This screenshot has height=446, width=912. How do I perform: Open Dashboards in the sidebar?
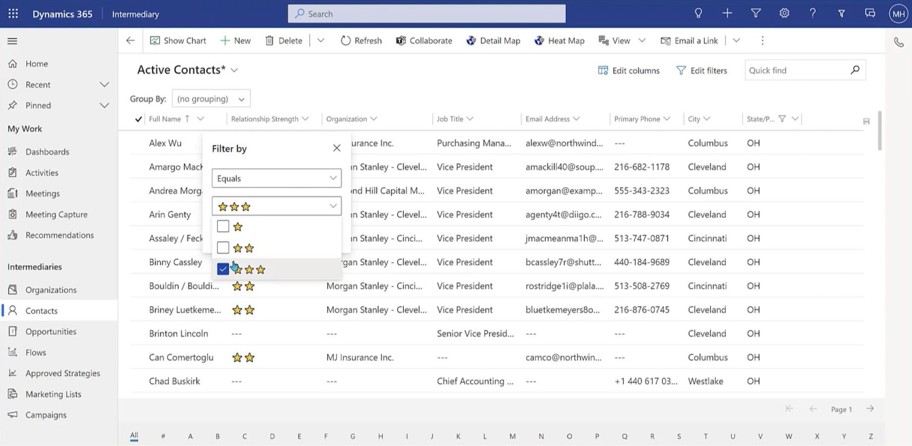click(x=47, y=152)
